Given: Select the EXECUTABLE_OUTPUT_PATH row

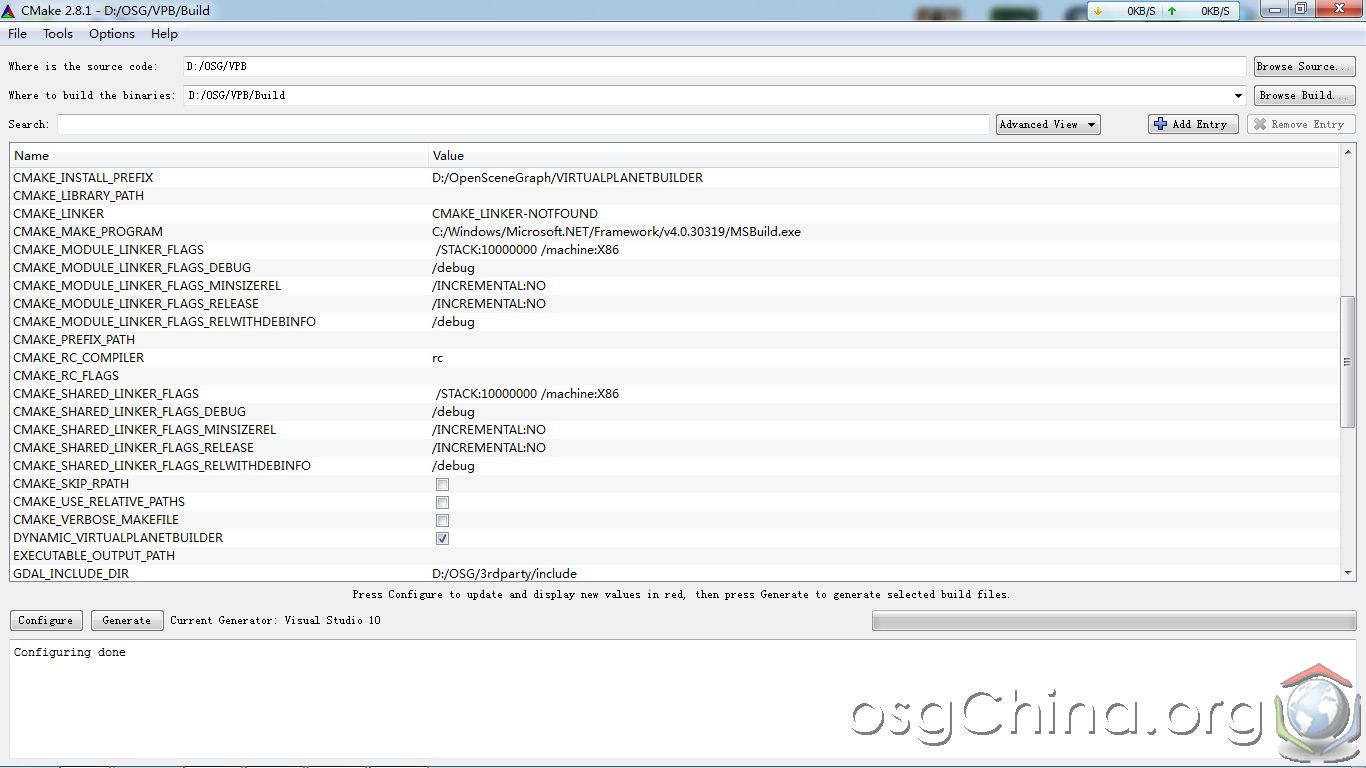Looking at the screenshot, I should point(674,556).
